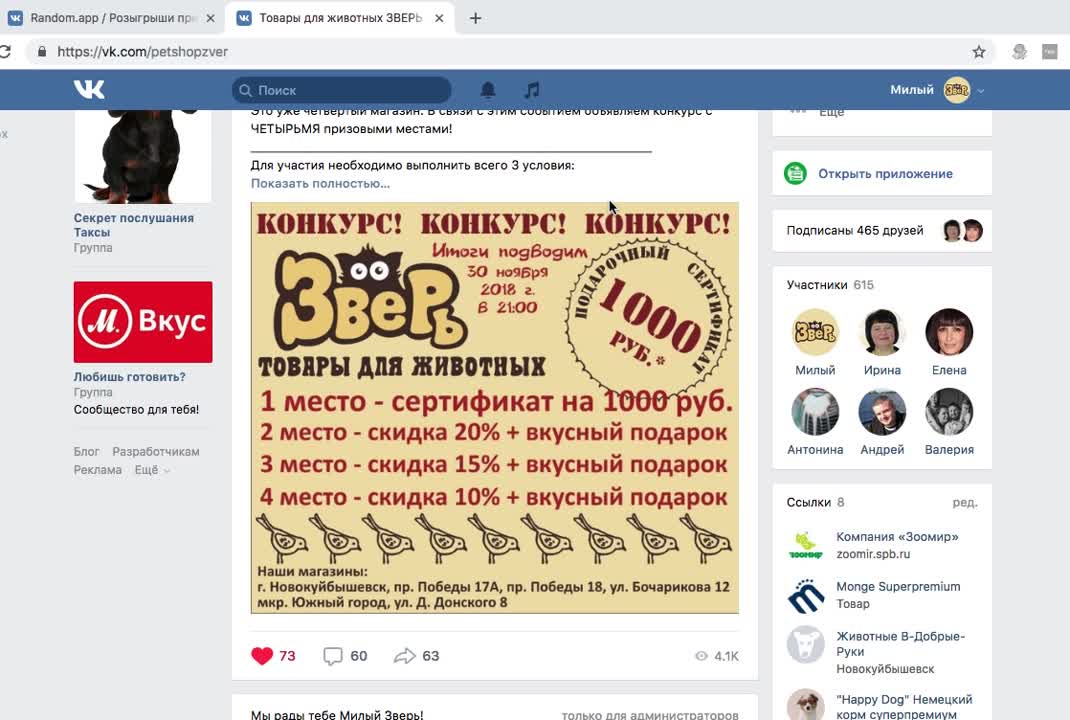Click the lock icon in the address bar
The height and width of the screenshot is (720, 1070).
[42, 52]
